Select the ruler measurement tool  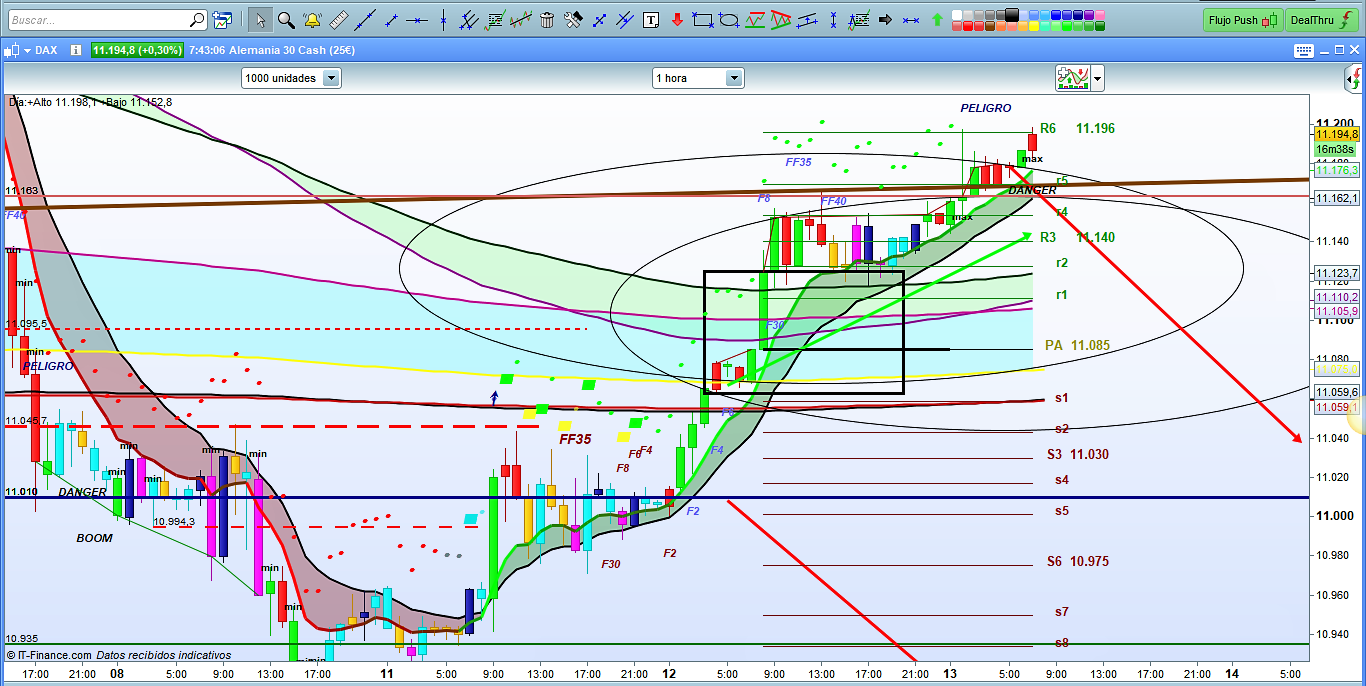coord(339,20)
